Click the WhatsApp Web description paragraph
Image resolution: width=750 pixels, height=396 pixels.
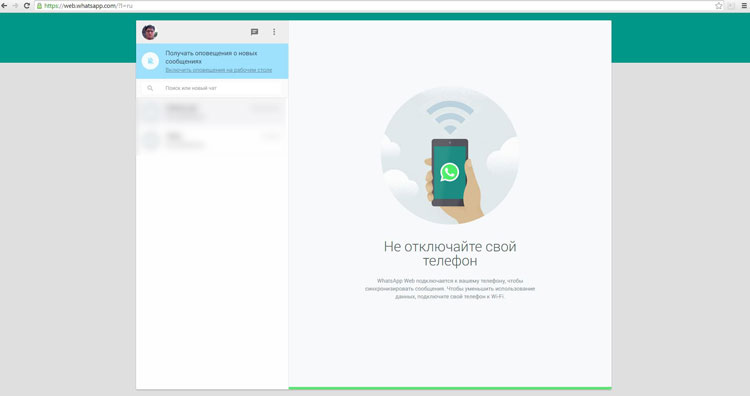coord(450,288)
